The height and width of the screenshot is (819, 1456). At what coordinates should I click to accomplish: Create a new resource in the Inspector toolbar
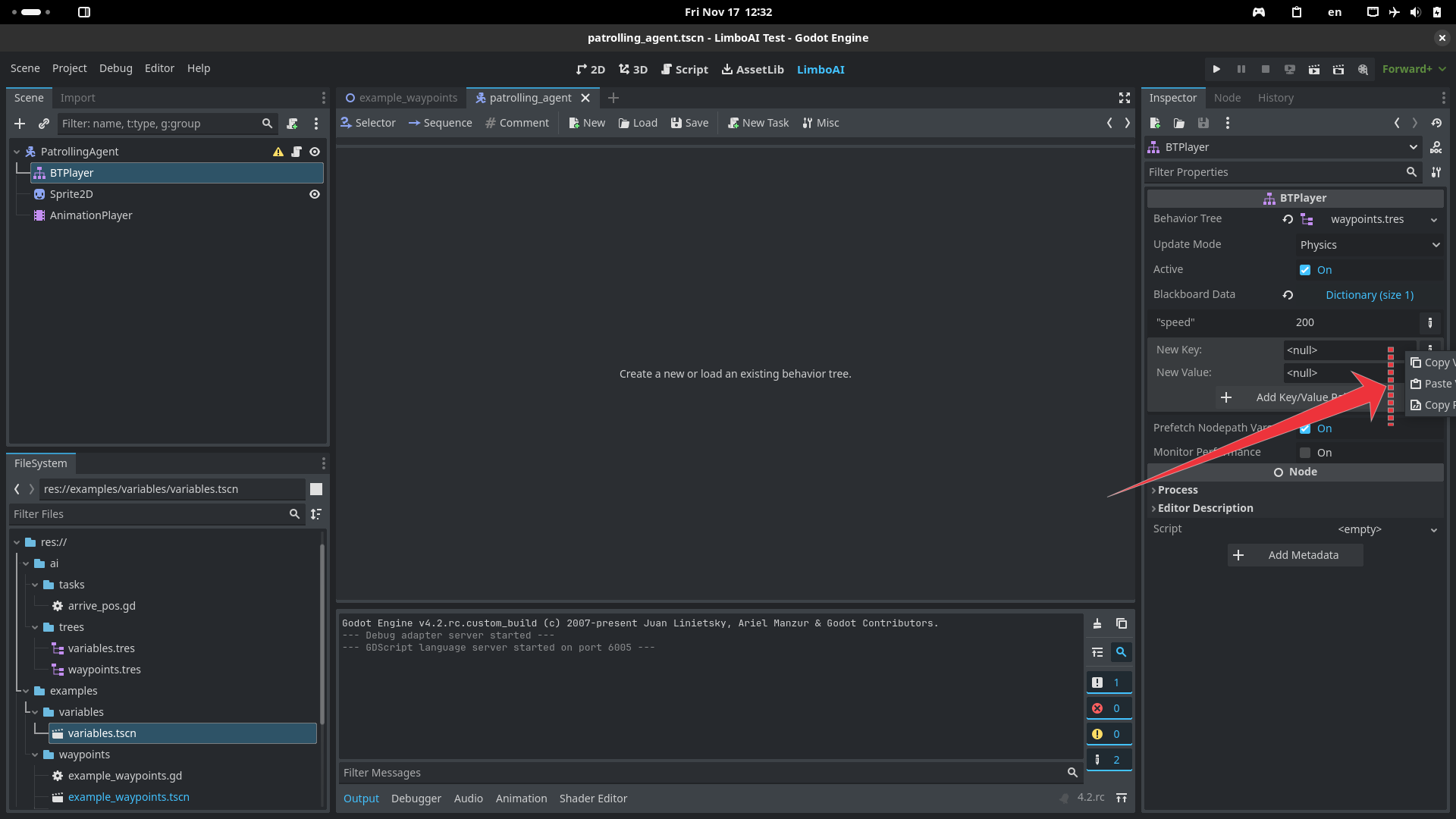(x=1155, y=123)
